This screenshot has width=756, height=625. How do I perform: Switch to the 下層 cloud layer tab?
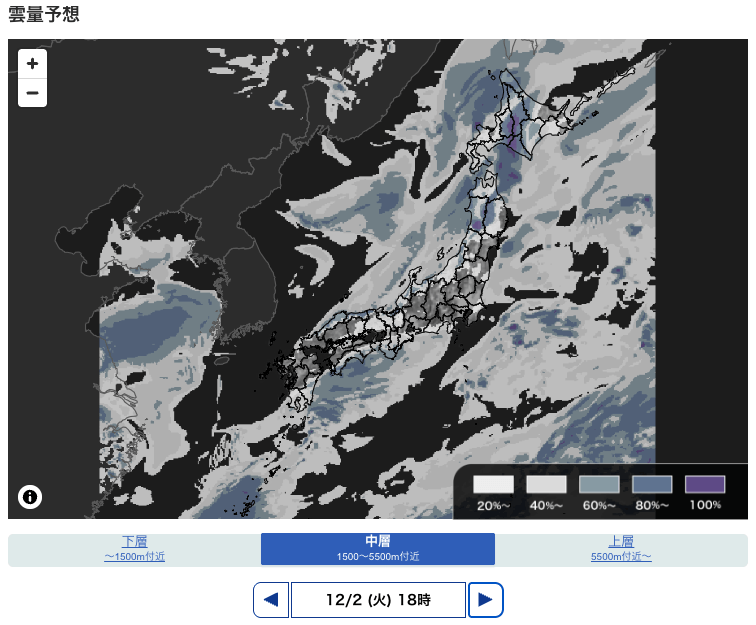click(x=134, y=542)
